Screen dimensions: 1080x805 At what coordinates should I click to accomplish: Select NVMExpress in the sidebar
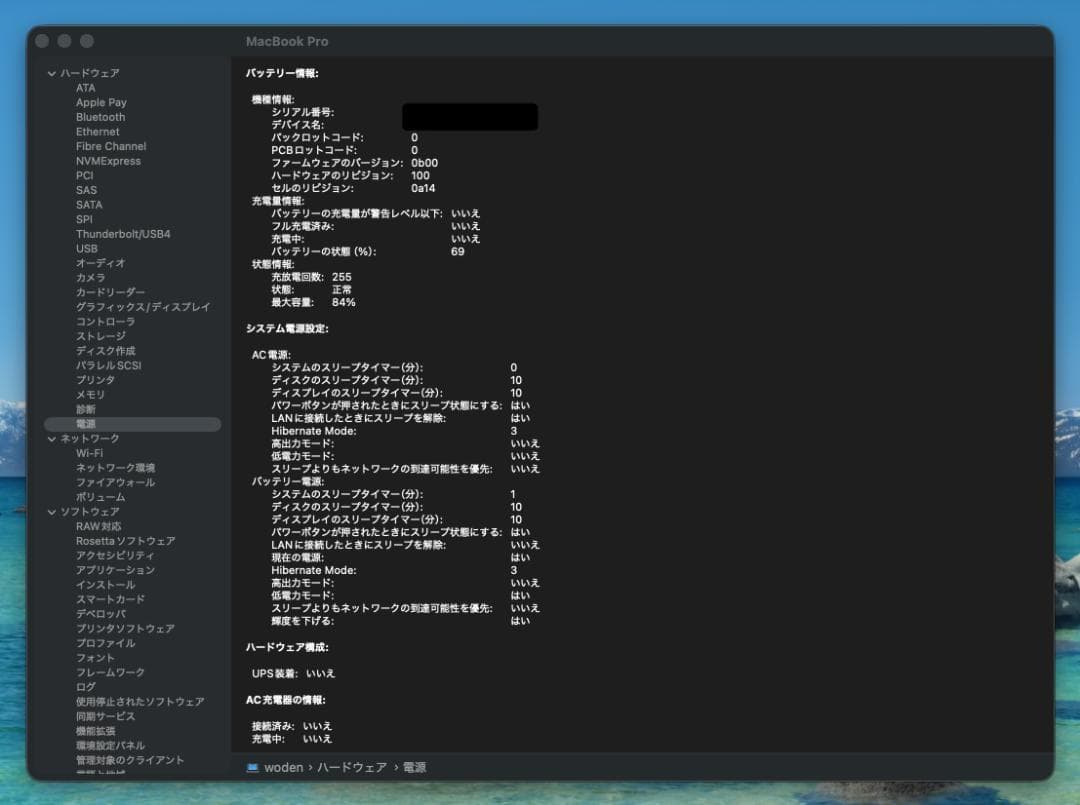click(x=108, y=161)
